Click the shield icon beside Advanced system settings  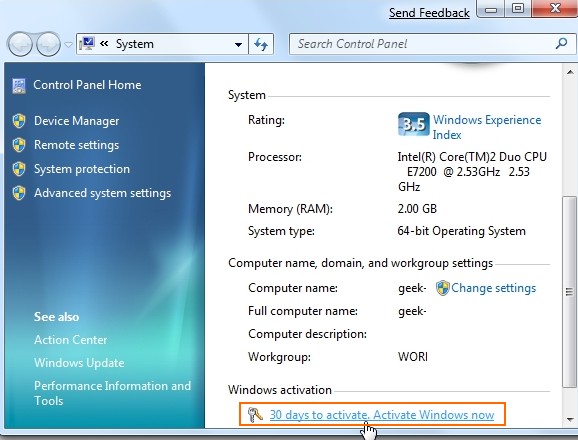click(19, 193)
